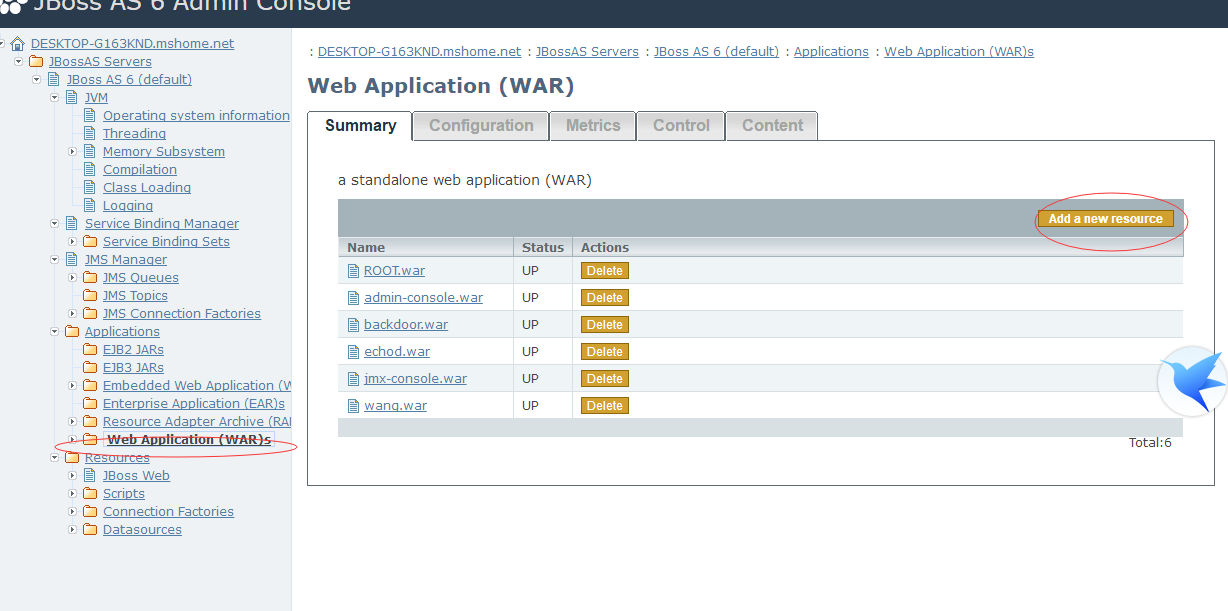Click the Applications breadcrumb link
Viewport: 1228px width, 611px height.
click(x=831, y=52)
